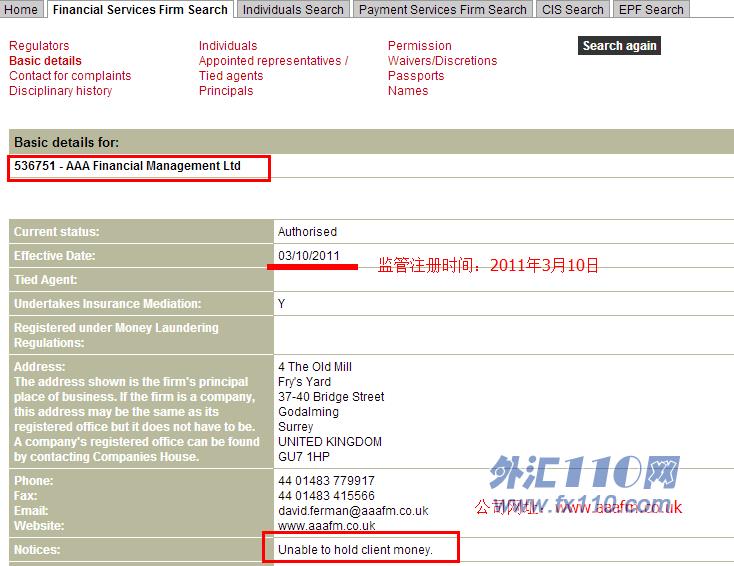Select Financial Services Firm Search tab
Image resolution: width=734 pixels, height=566 pixels.
tap(140, 9)
